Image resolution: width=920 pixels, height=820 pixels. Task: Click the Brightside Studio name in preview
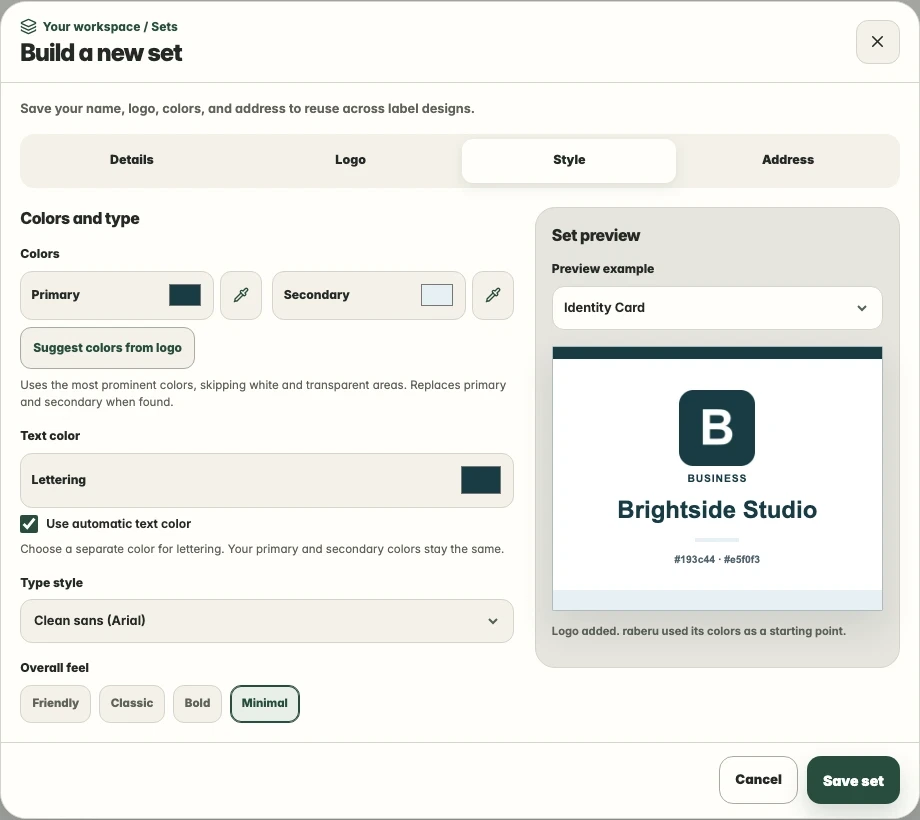point(716,510)
